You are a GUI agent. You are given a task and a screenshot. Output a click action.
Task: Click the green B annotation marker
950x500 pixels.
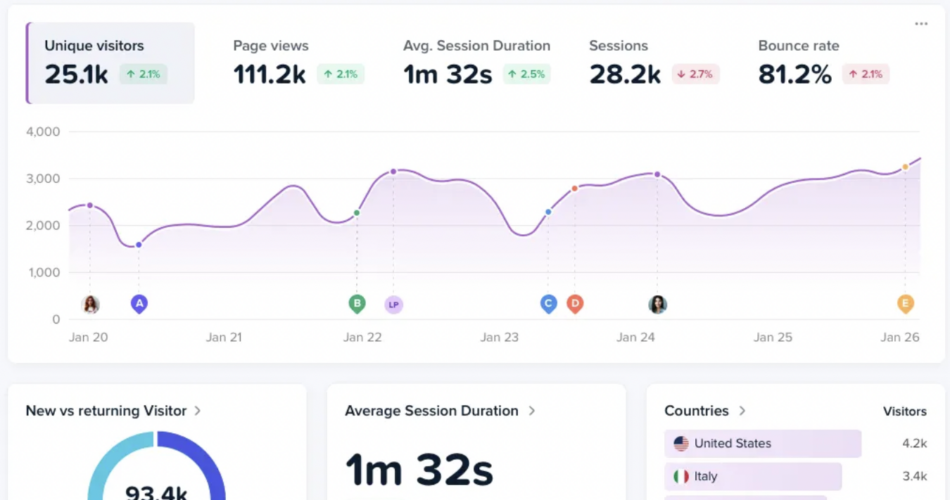[356, 303]
